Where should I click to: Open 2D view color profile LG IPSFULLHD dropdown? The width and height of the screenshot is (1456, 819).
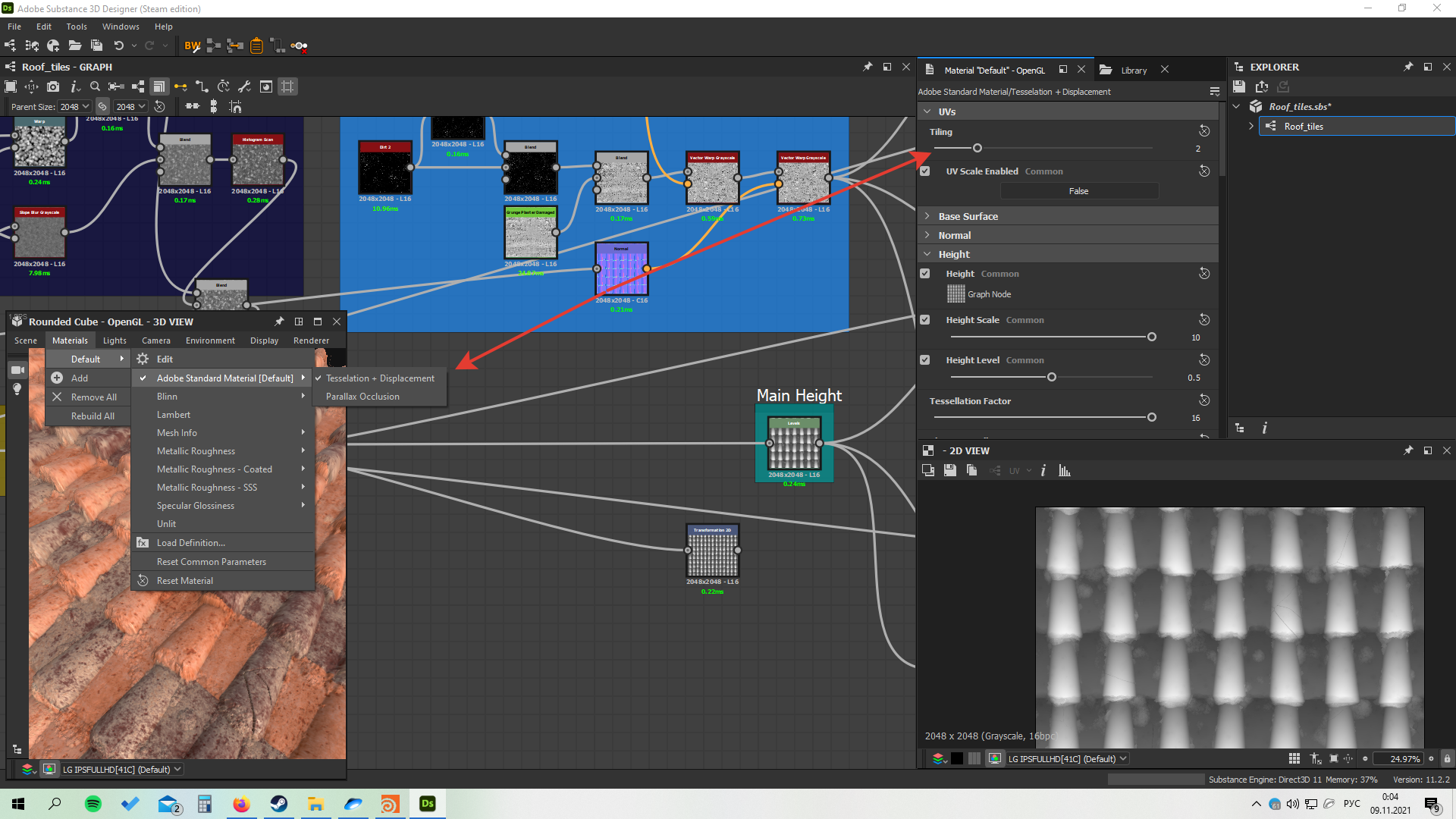pyautogui.click(x=1068, y=758)
